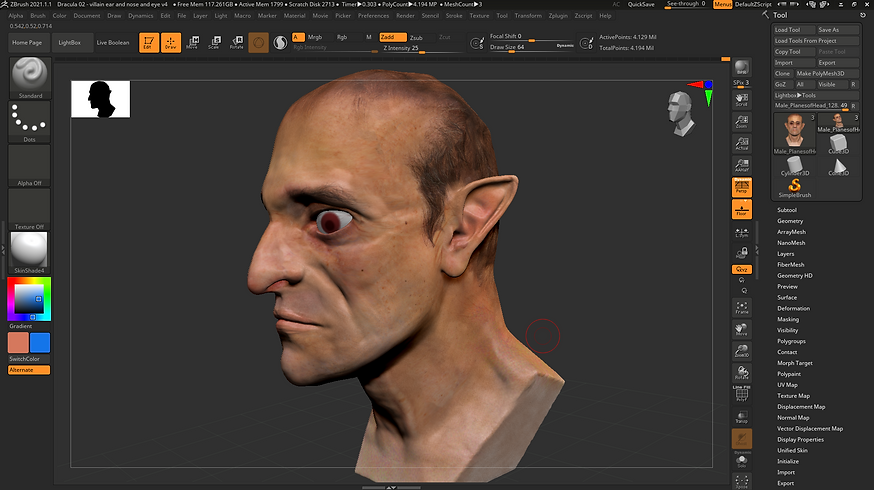The width and height of the screenshot is (874, 490).
Task: Open the SkinShade4 material picker
Action: (x=30, y=253)
